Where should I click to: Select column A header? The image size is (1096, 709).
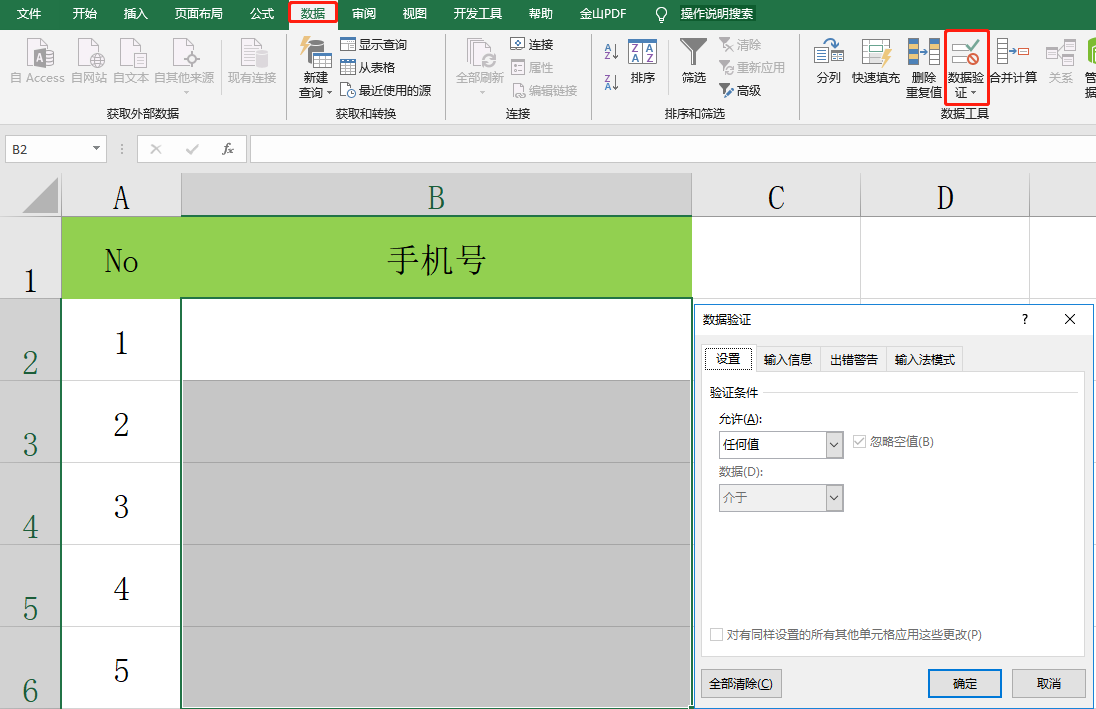click(x=121, y=196)
